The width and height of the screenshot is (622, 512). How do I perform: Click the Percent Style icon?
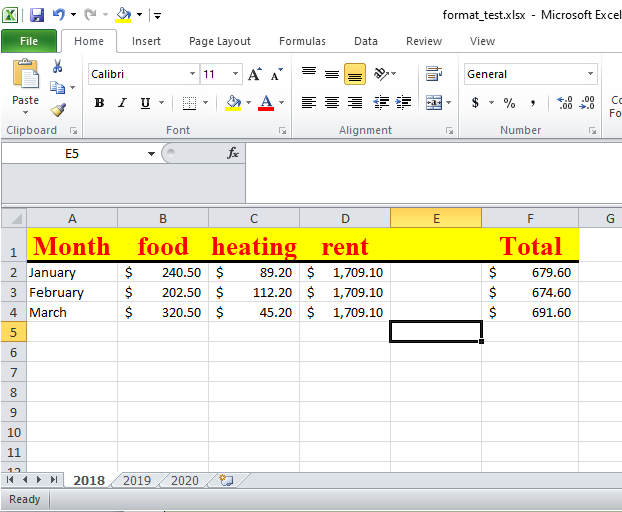click(509, 103)
